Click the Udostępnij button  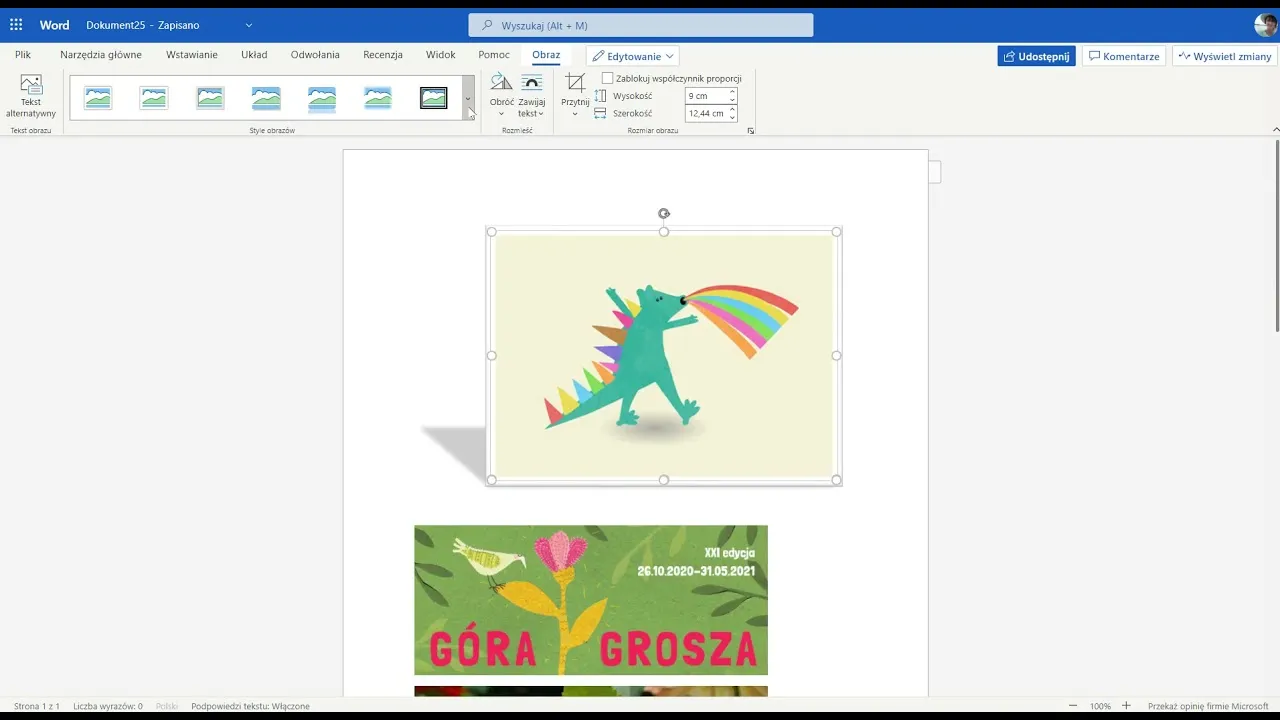[1036, 56]
